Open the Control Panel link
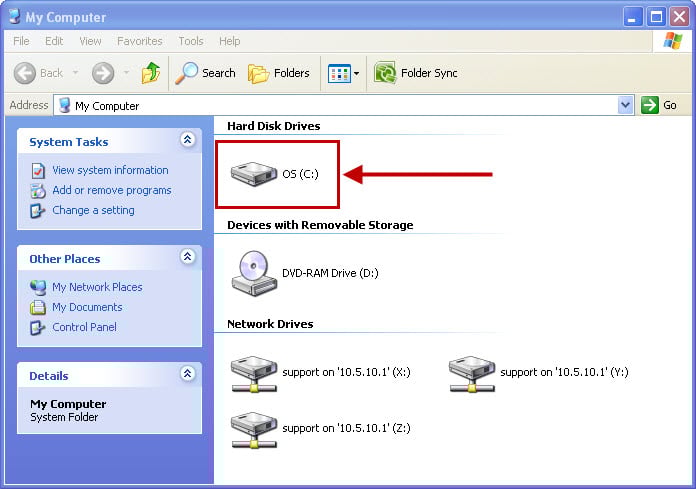The image size is (696, 489). tap(84, 327)
